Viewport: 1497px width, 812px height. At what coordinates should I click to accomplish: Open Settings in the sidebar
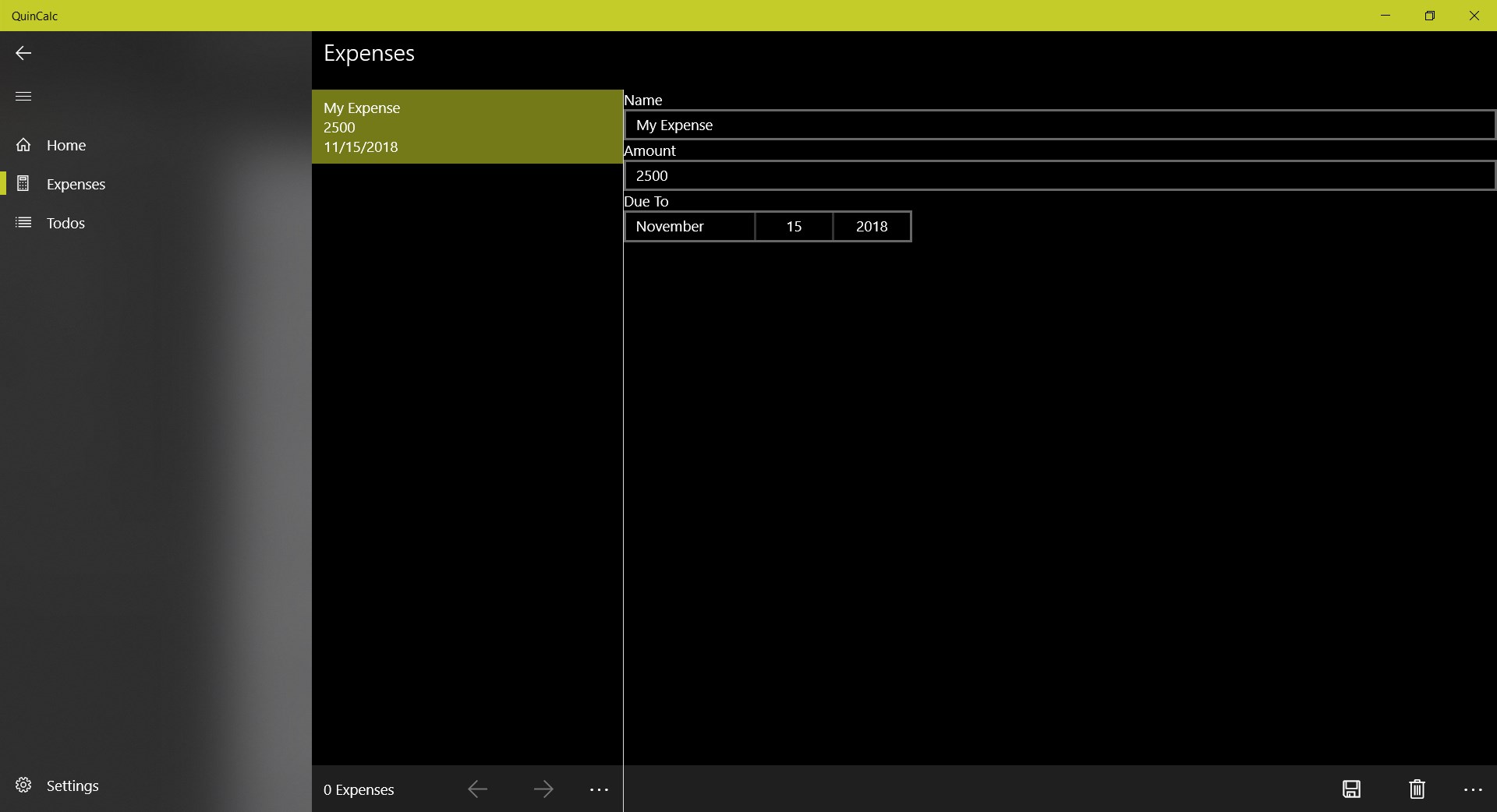(156, 786)
